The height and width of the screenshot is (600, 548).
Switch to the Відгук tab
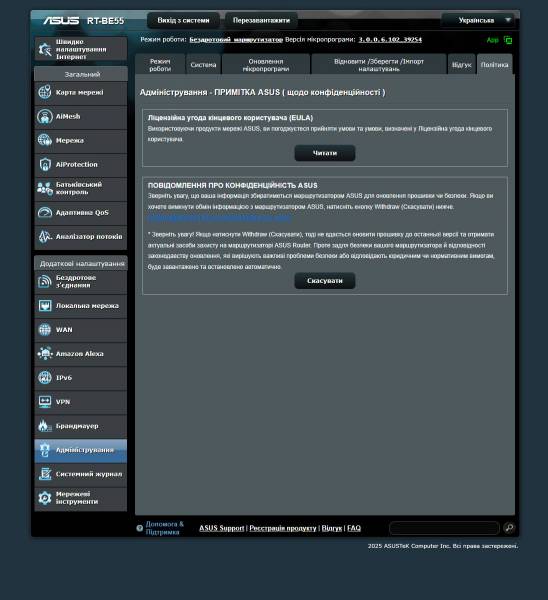click(x=462, y=65)
